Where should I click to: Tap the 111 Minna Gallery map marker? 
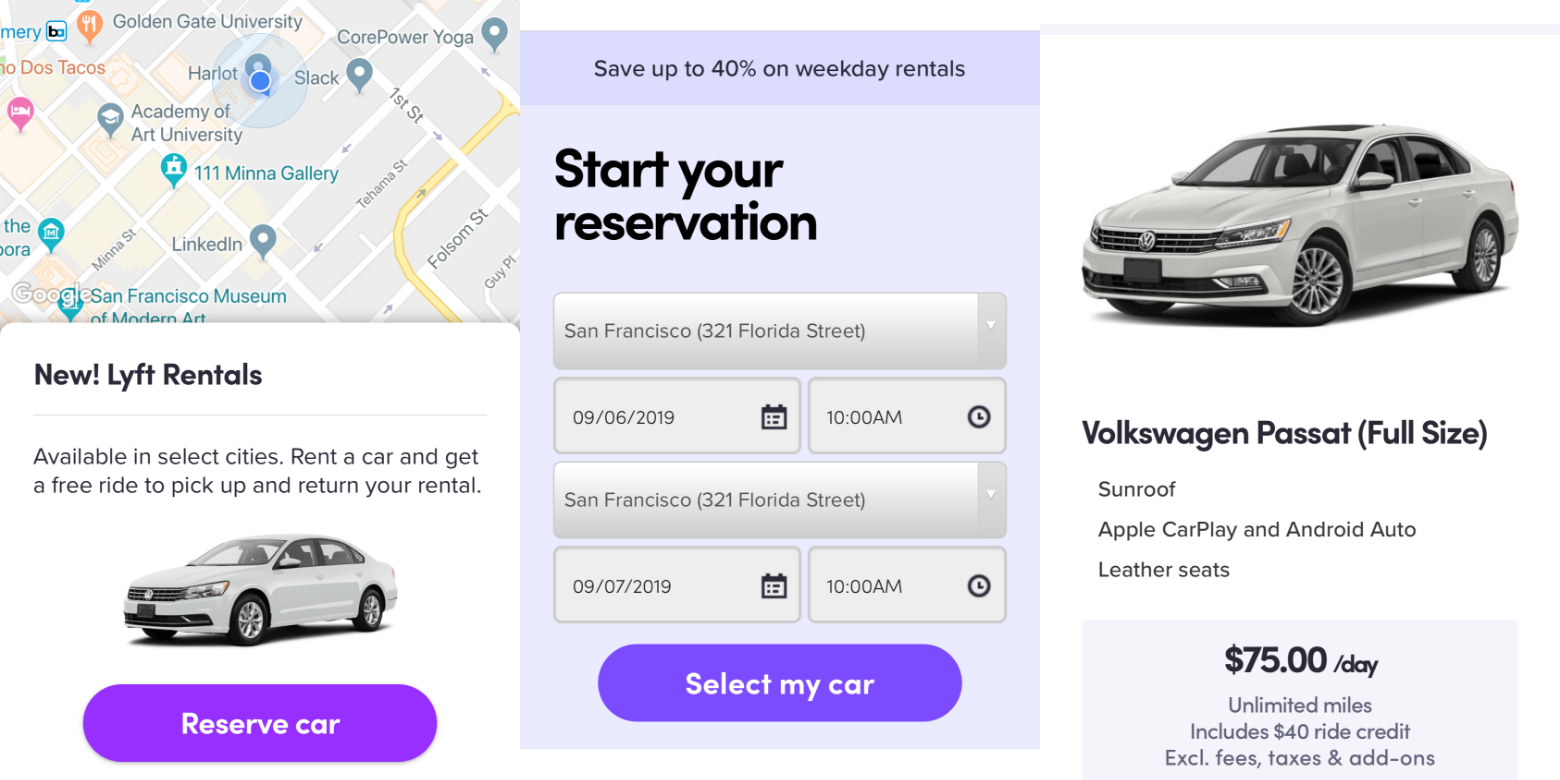(x=174, y=170)
